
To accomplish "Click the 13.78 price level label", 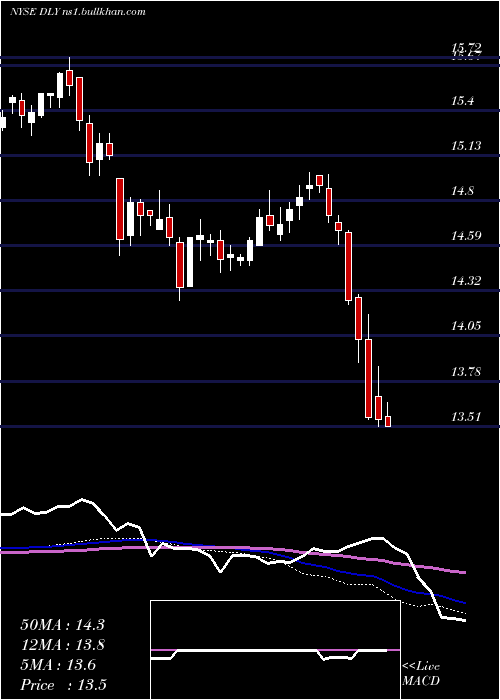I will pos(466,371).
